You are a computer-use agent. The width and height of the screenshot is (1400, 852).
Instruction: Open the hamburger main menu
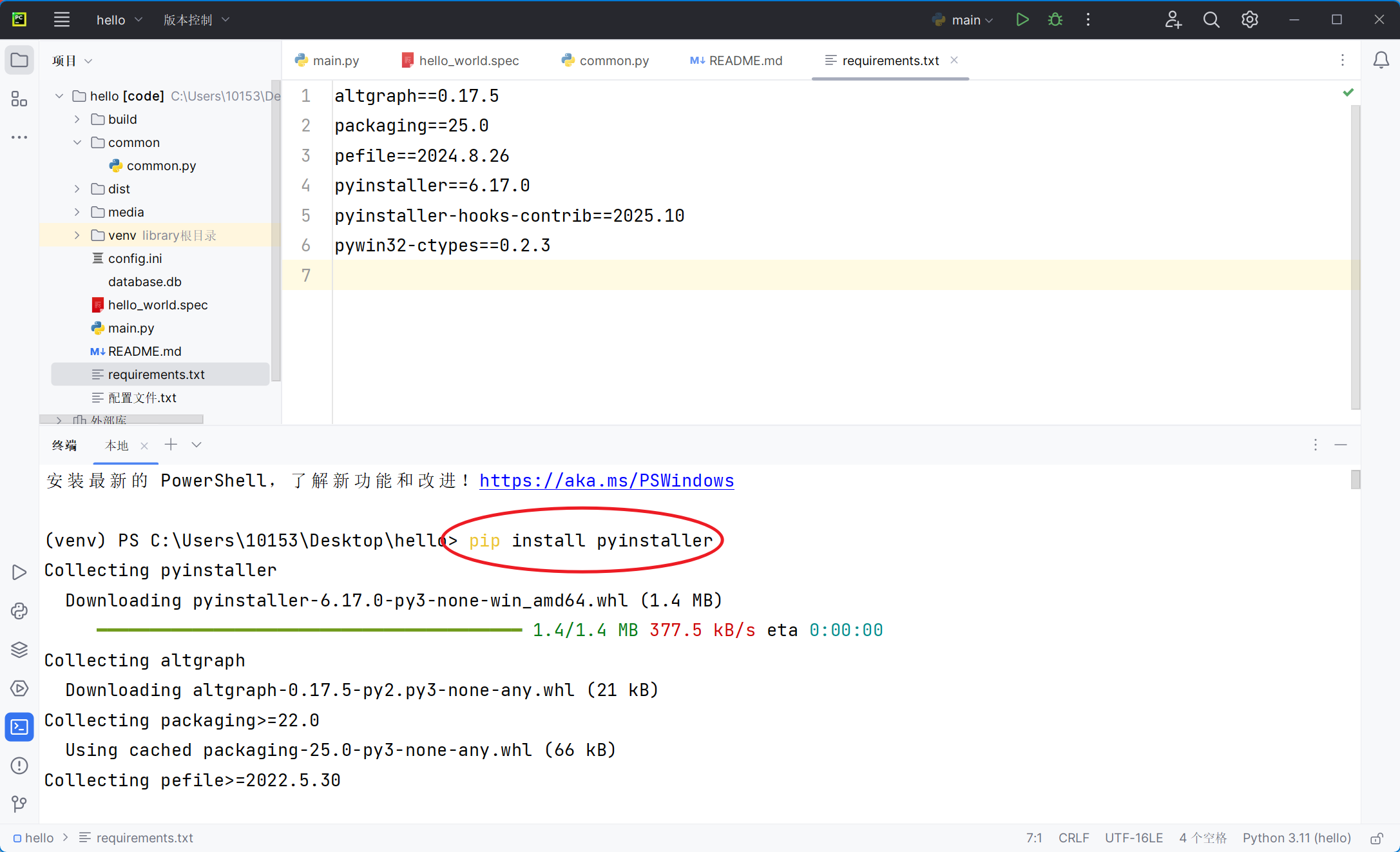pyautogui.click(x=62, y=19)
